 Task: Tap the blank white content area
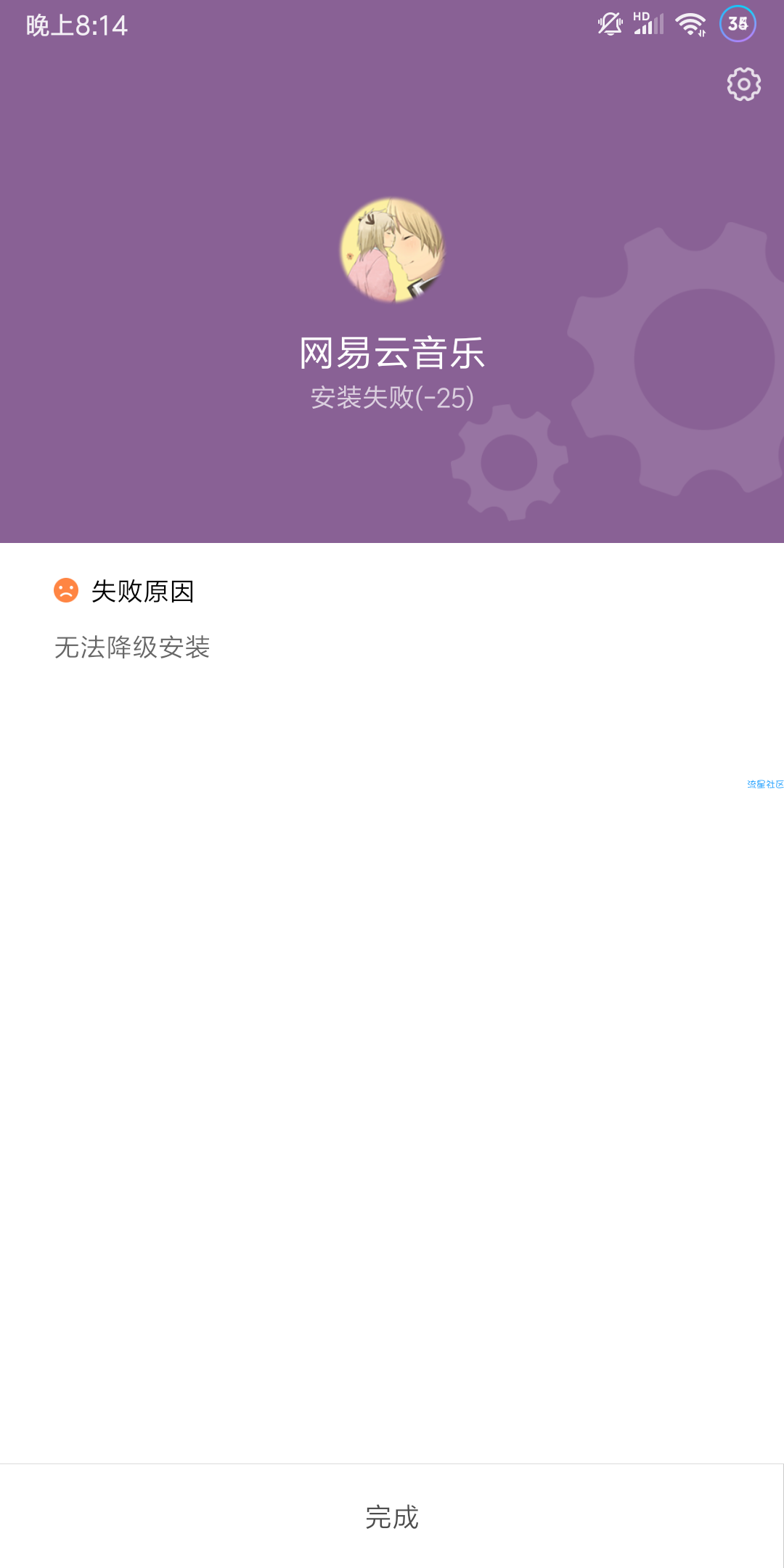392,1089
